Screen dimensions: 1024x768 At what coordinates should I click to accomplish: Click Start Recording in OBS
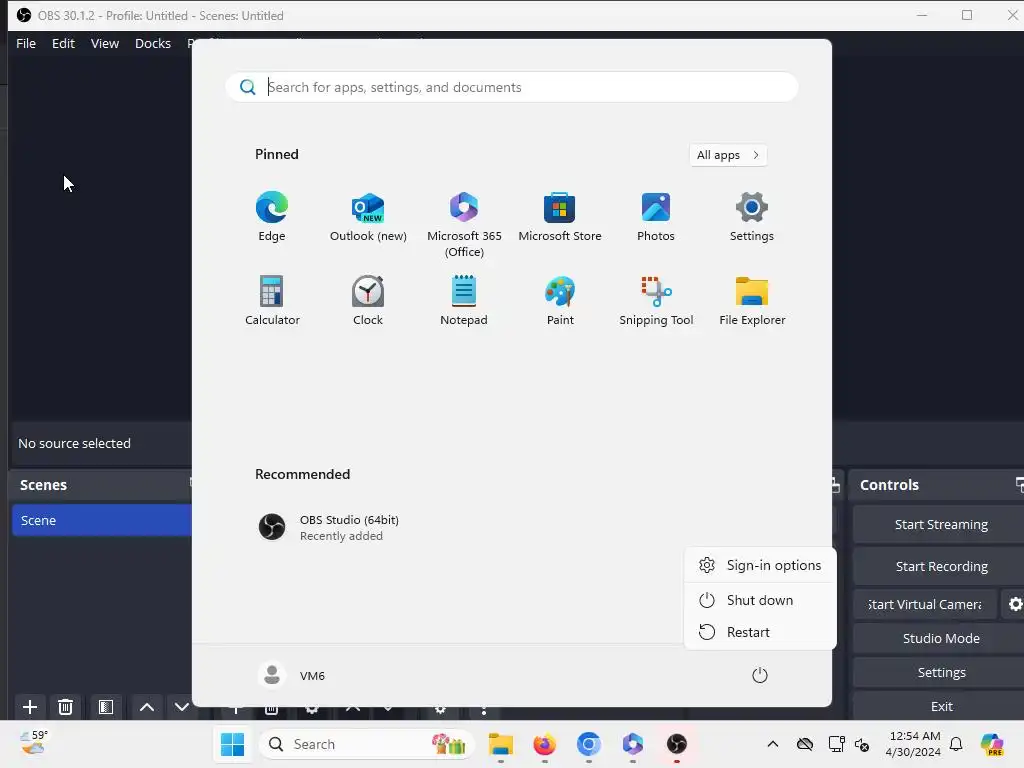click(x=940, y=566)
